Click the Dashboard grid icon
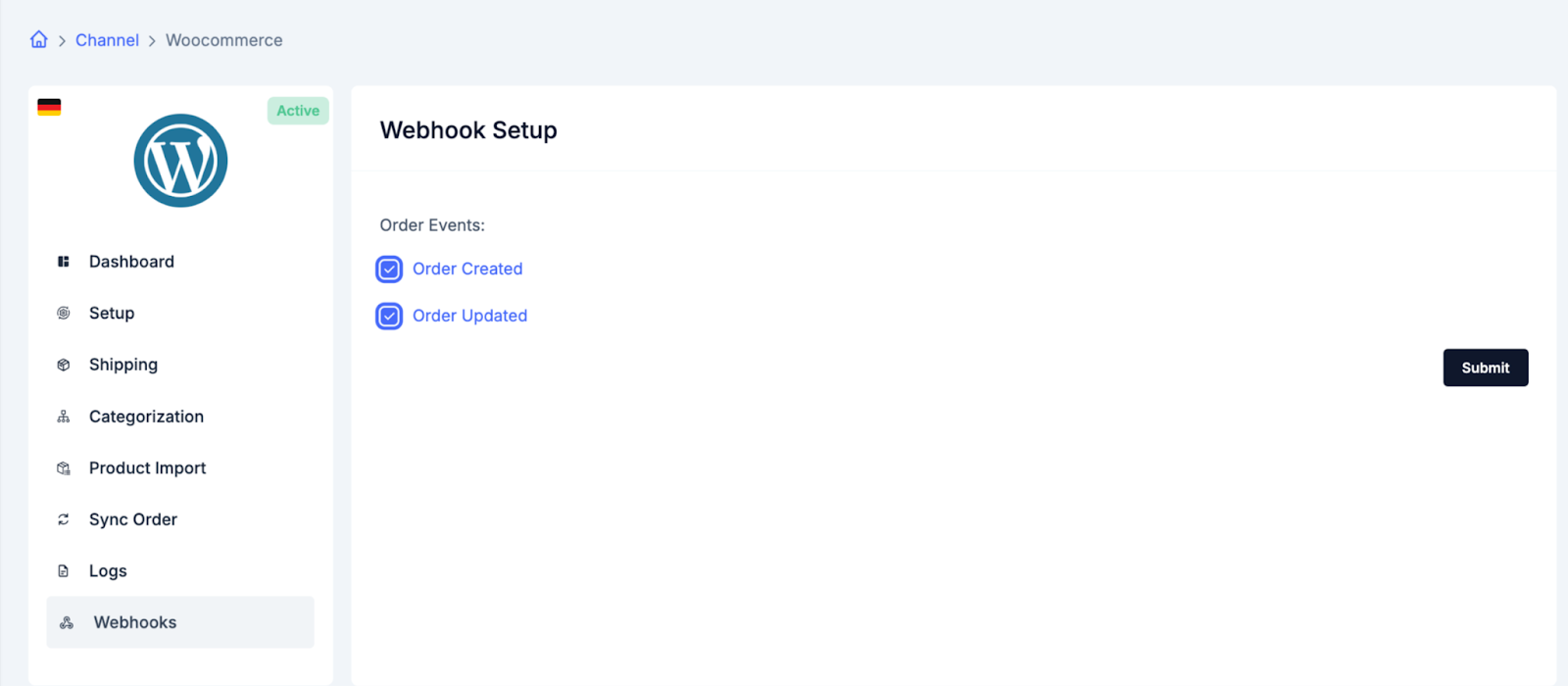 pyautogui.click(x=64, y=262)
